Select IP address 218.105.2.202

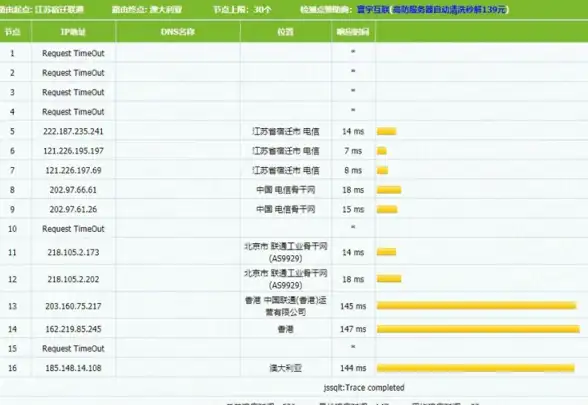click(x=73, y=279)
